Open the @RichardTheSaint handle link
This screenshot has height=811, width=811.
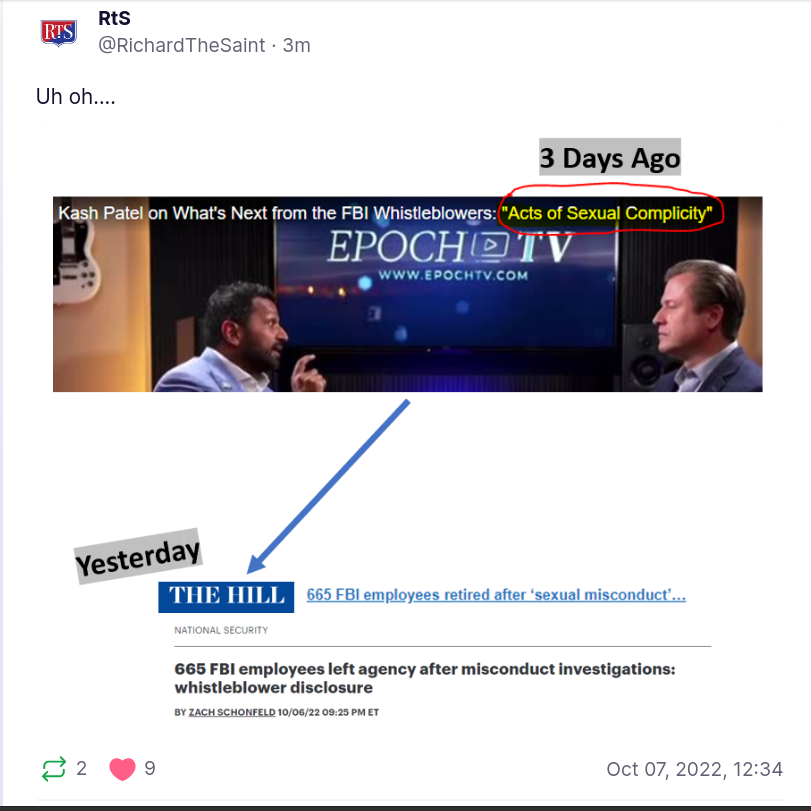[182, 46]
